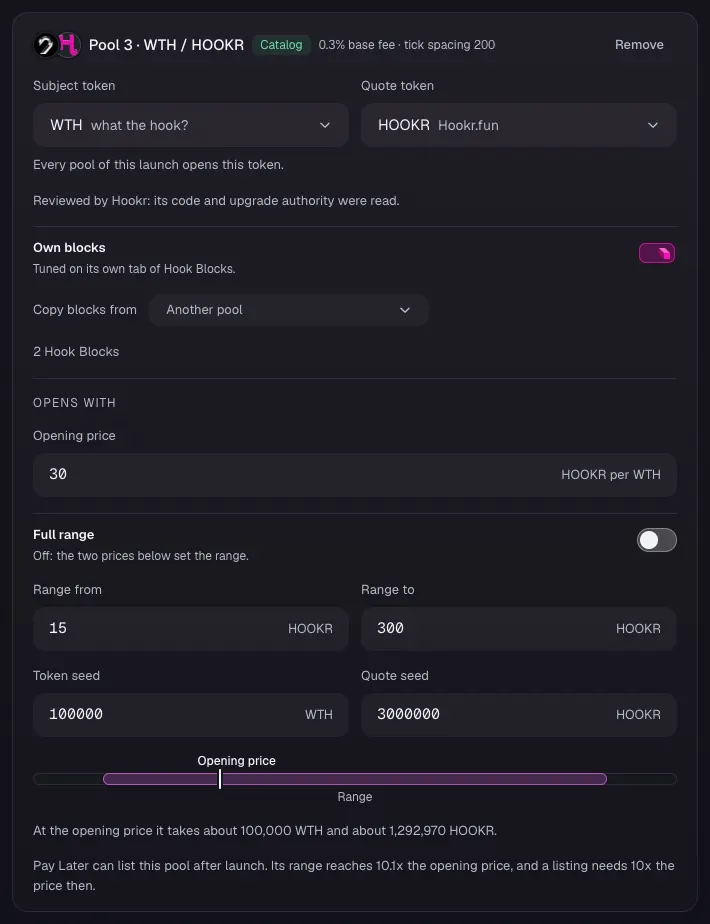This screenshot has height=924, width=710.
Task: Click the Another pool dropdown chevron arrow
Action: click(405, 310)
